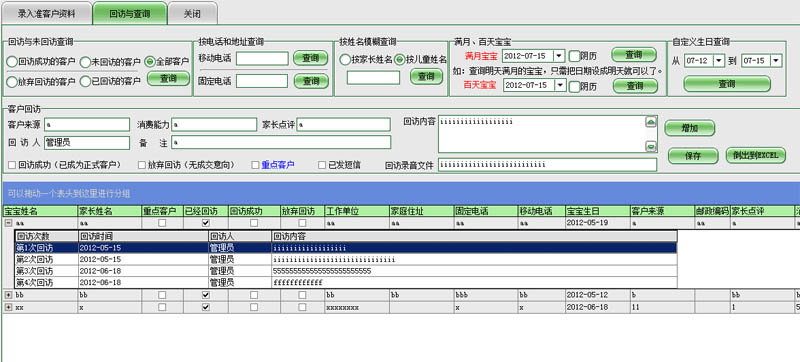This screenshot has height=362, width=800.
Task: Expand the xx customer row
Action: tap(8, 307)
